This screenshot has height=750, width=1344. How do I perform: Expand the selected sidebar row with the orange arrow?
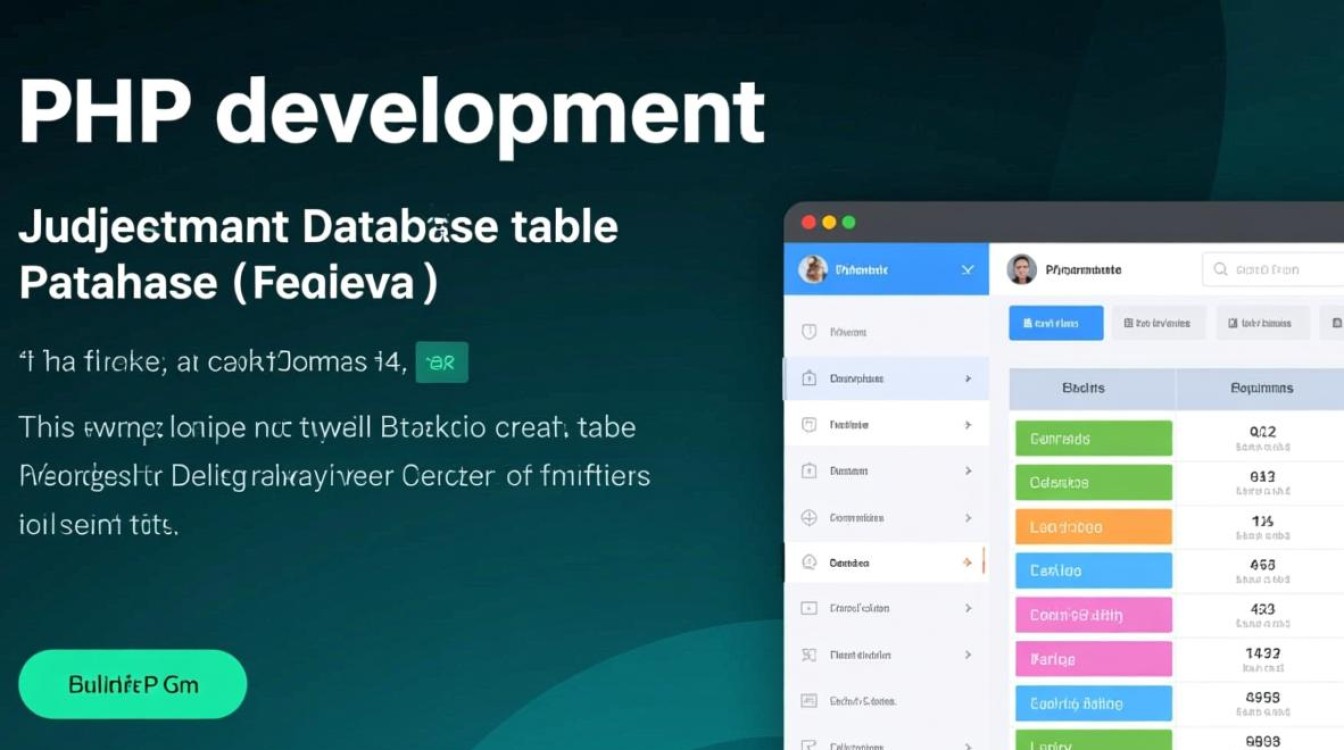tap(967, 563)
